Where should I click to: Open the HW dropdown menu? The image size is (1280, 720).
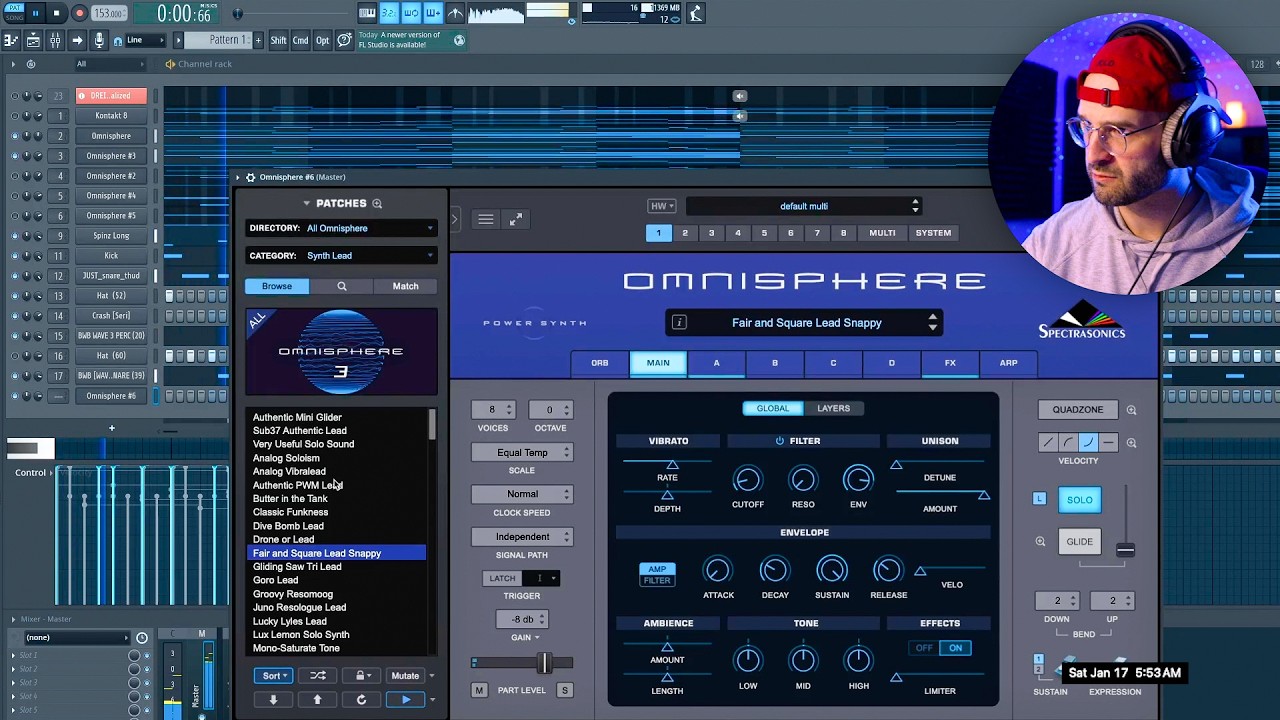(662, 206)
